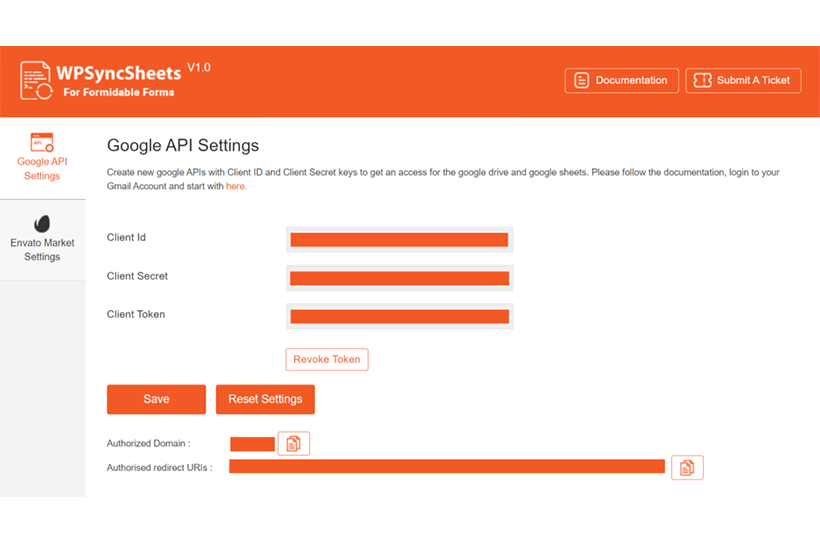Click the "For Formidable Forms" subtitle
Viewport: 820px width, 560px height.
tap(119, 93)
